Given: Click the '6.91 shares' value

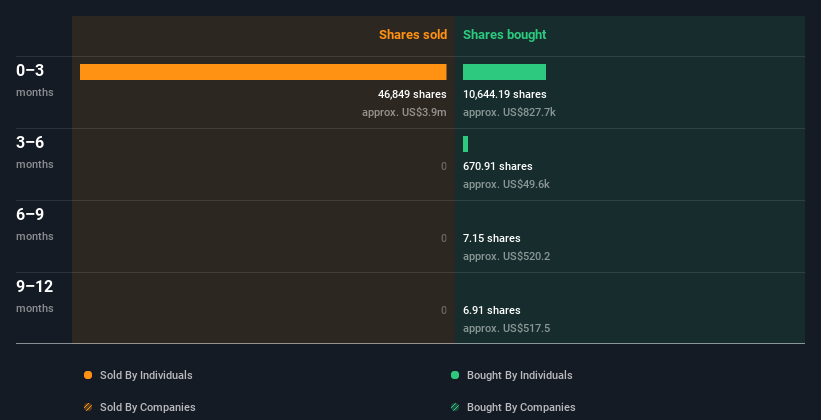Looking at the screenshot, I should (x=492, y=311).
